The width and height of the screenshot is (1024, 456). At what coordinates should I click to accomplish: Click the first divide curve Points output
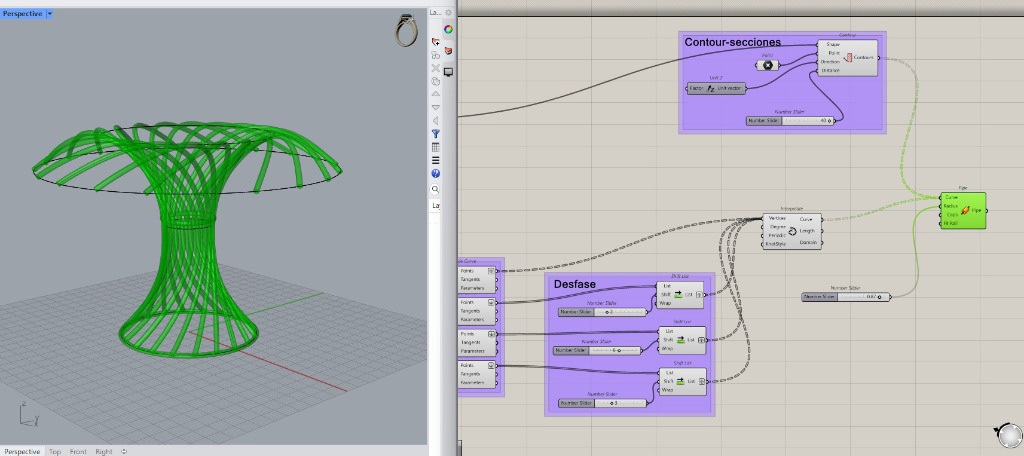click(x=468, y=270)
